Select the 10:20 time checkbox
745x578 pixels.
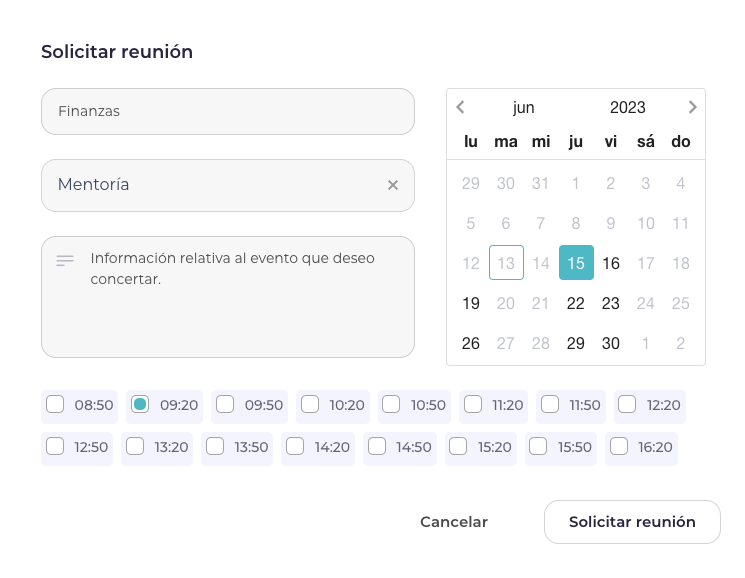click(310, 405)
